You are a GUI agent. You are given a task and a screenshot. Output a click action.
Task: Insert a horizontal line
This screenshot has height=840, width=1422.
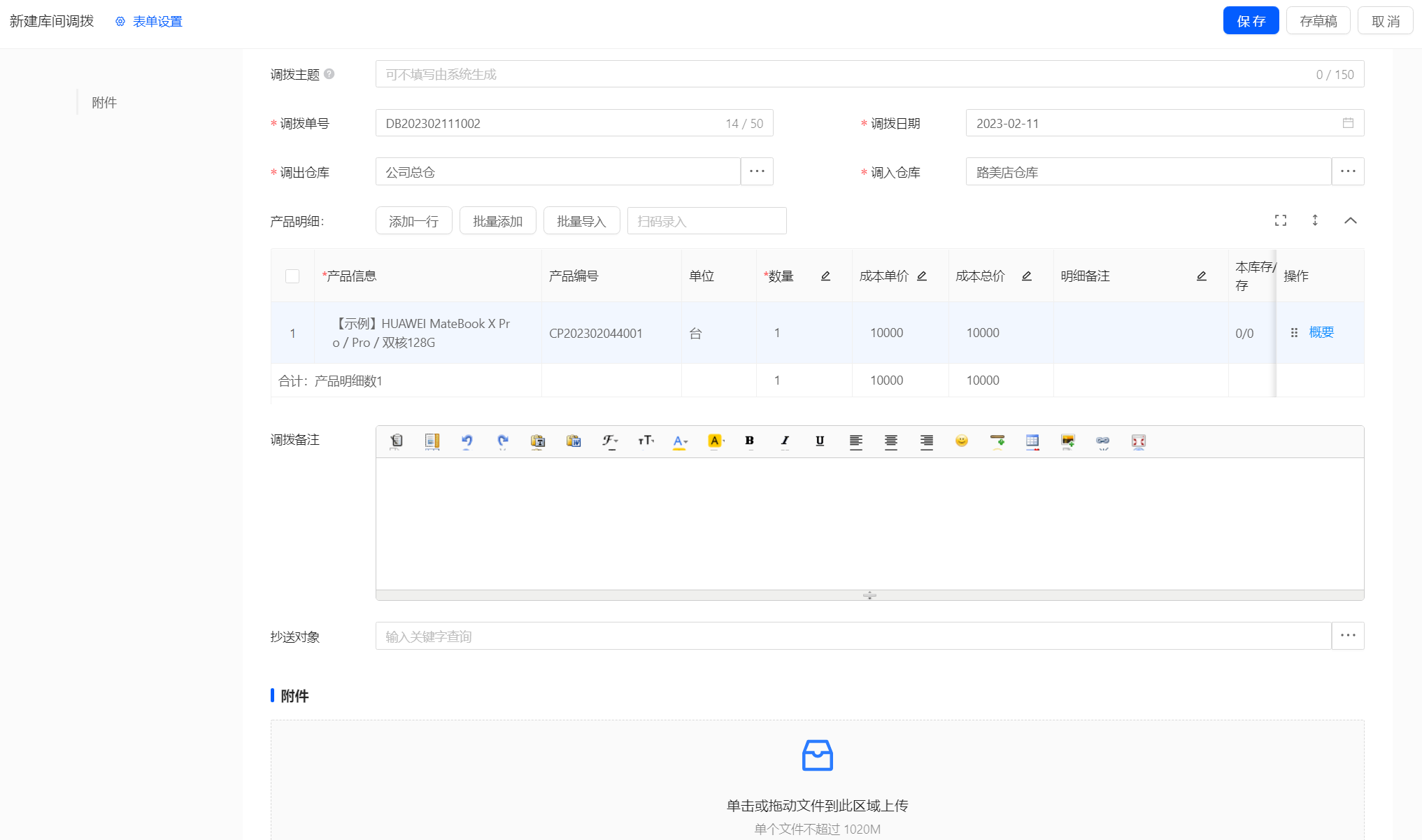997,441
